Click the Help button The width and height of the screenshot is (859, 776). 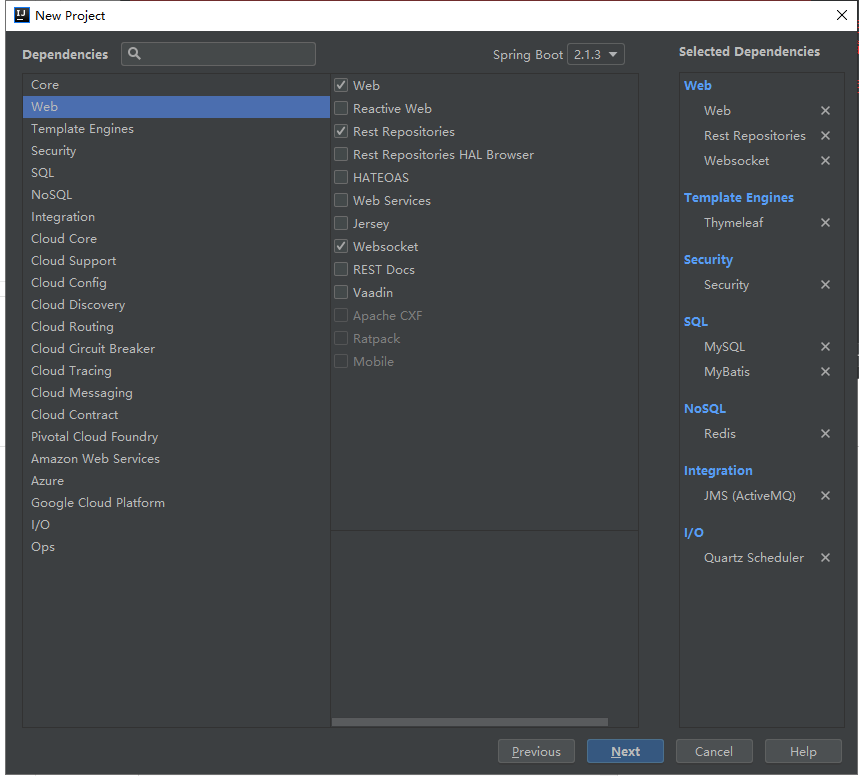[x=803, y=751]
